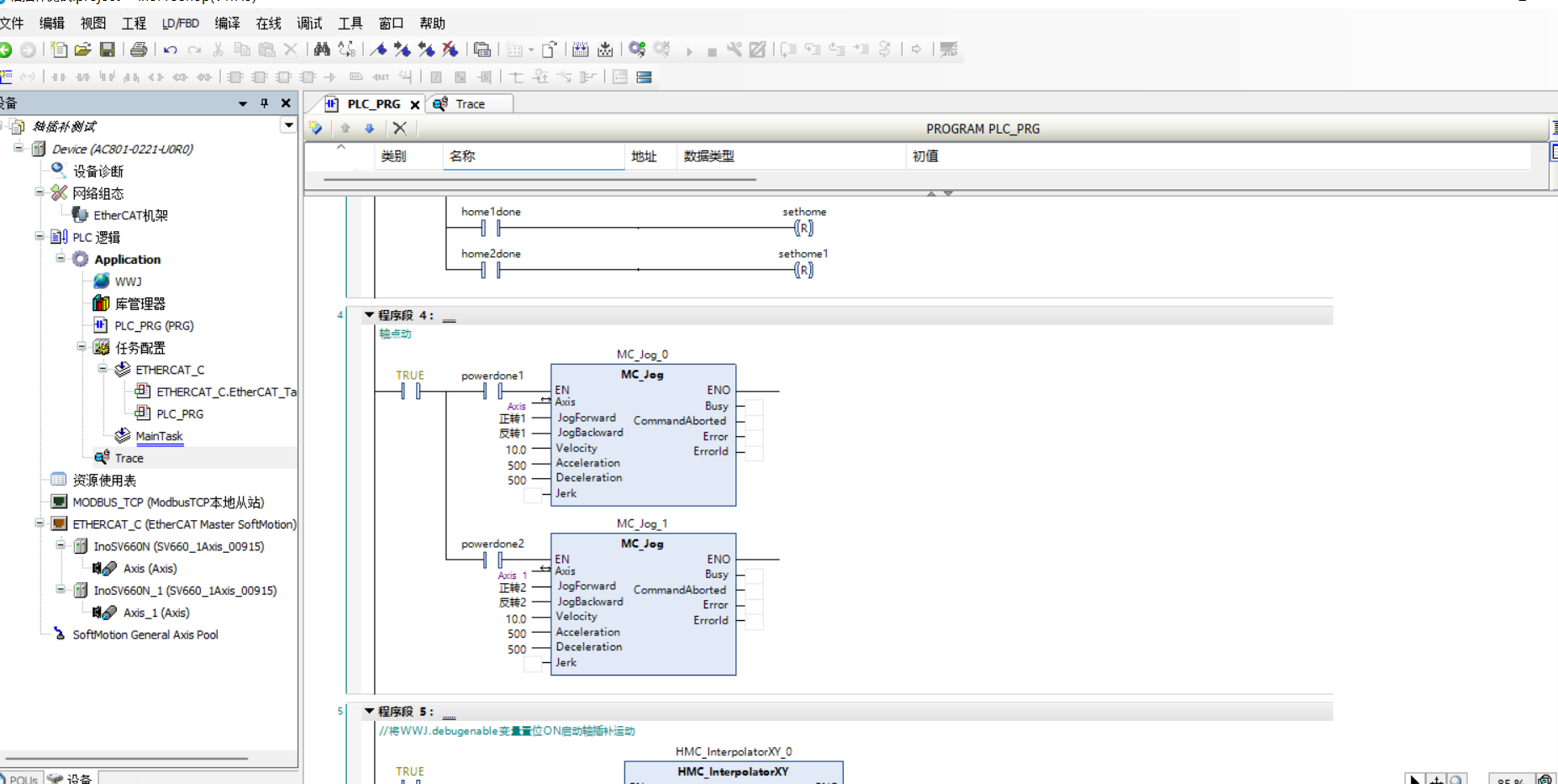Click the Print icon
The height and width of the screenshot is (784, 1558).
tap(139, 50)
